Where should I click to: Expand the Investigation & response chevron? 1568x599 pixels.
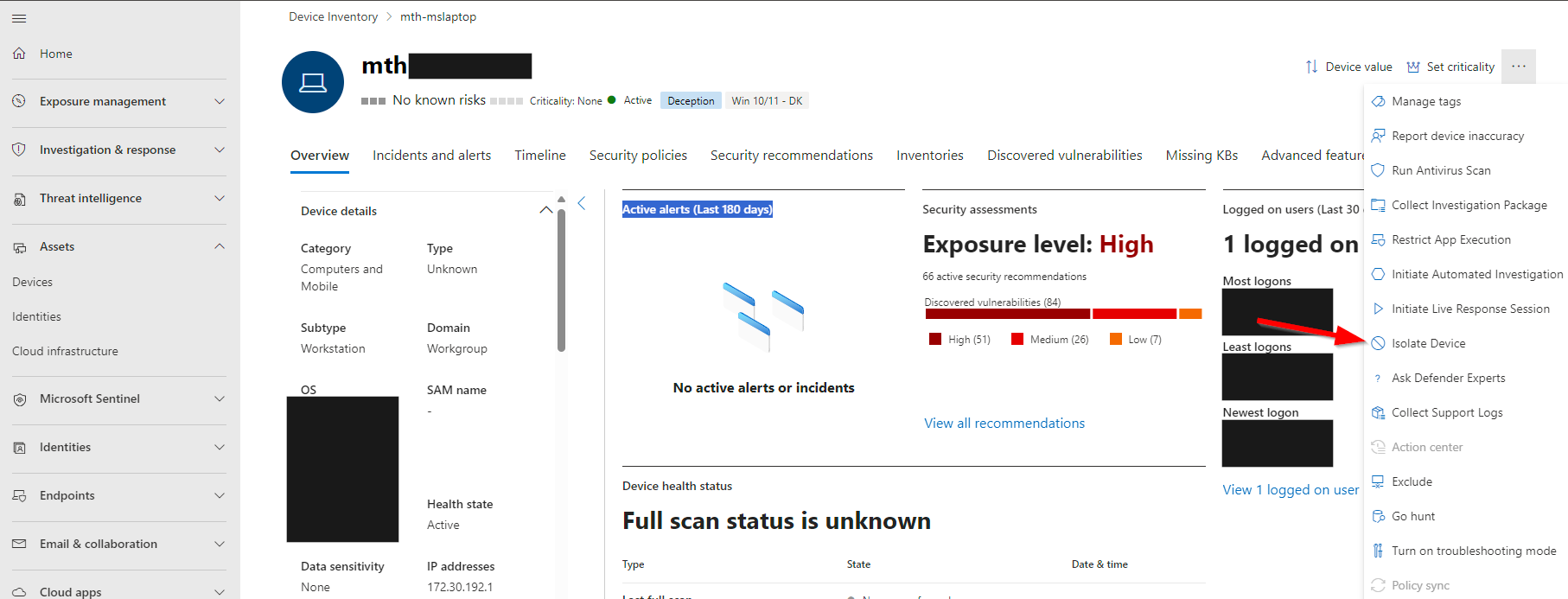(x=220, y=150)
